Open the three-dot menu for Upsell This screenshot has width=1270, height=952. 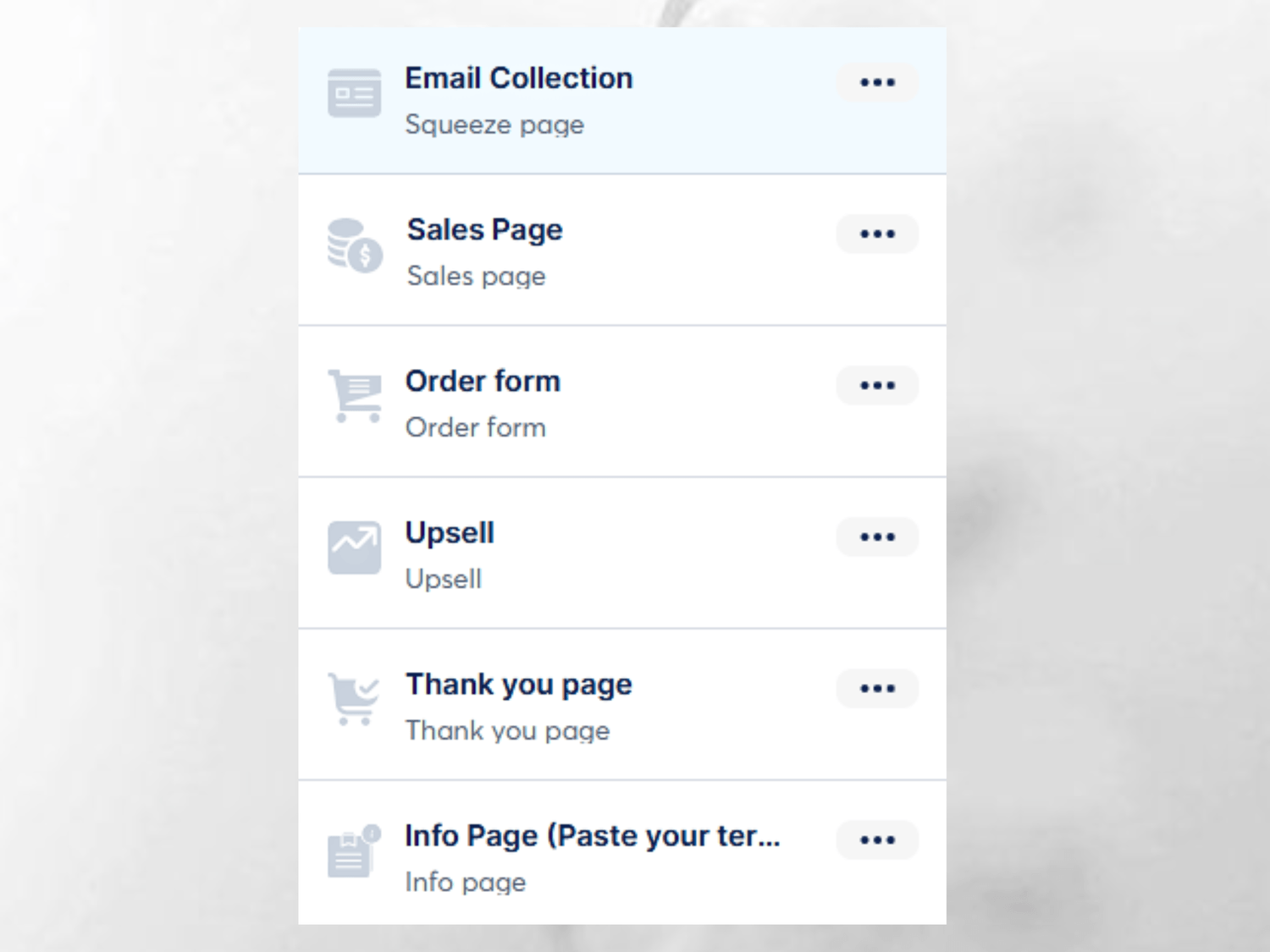pyautogui.click(x=877, y=537)
